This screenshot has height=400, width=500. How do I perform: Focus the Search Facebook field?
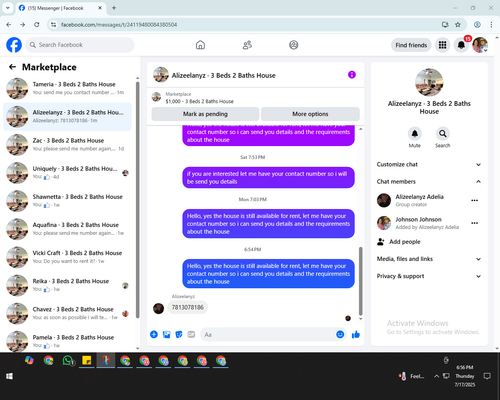click(x=80, y=45)
